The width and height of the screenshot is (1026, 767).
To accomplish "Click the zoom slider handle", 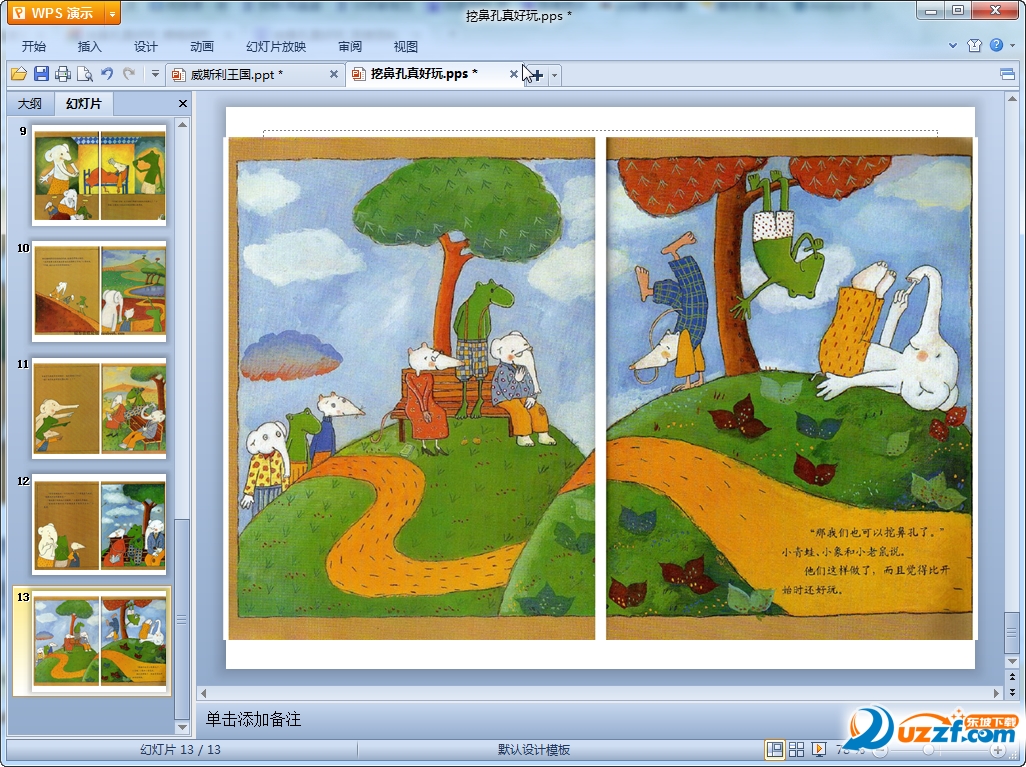I will (x=928, y=750).
